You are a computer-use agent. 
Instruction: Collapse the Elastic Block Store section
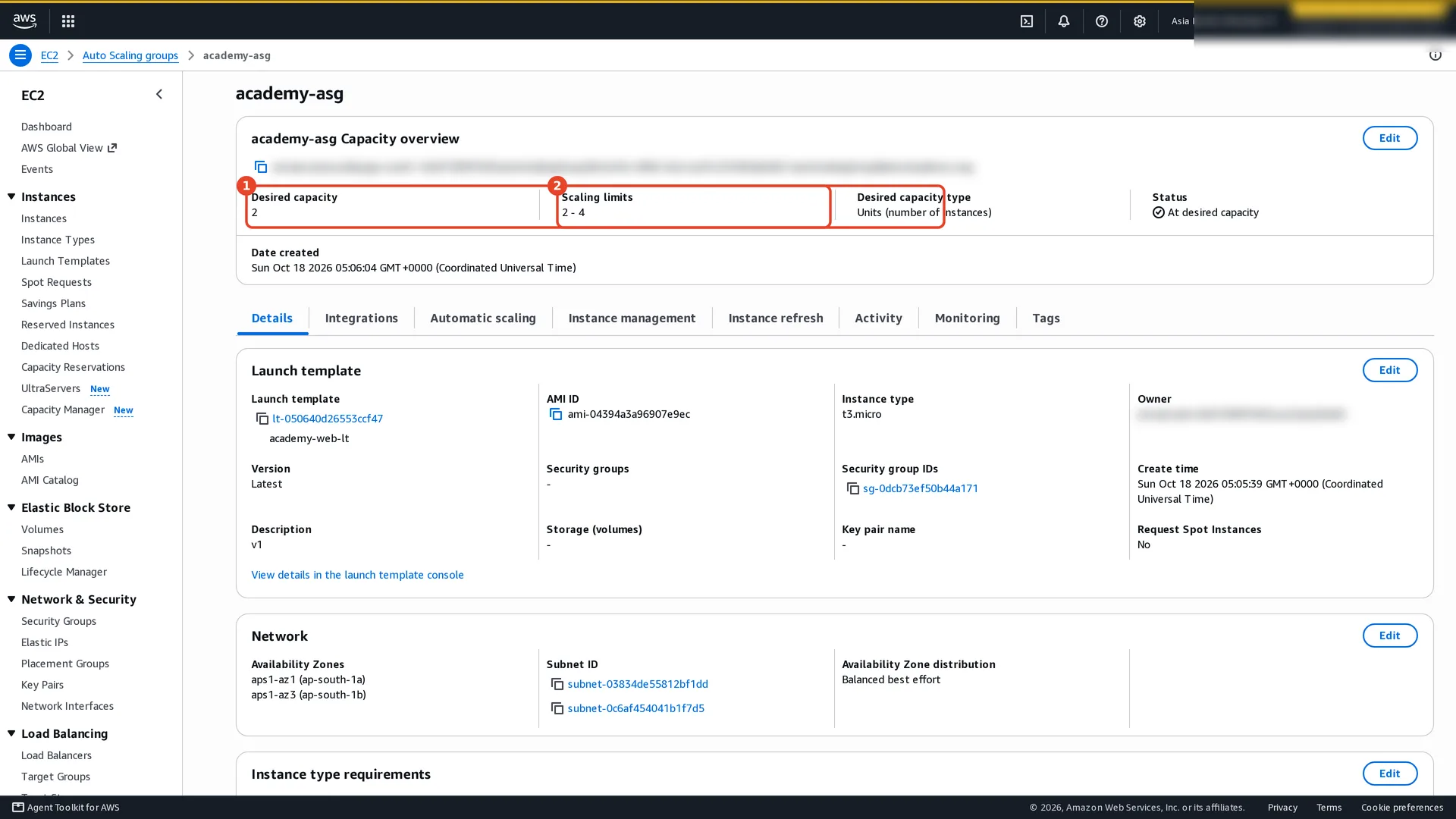pos(11,507)
